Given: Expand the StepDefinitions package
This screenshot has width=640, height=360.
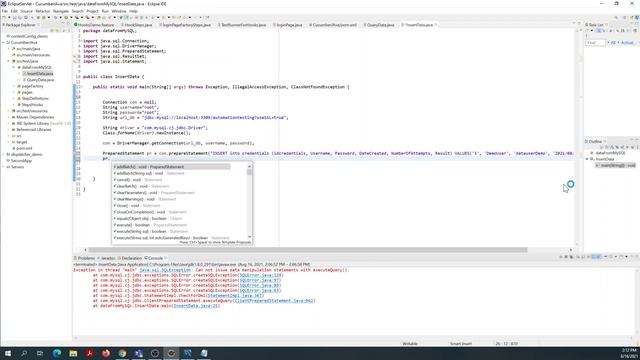Looking at the screenshot, I should tap(14, 98).
